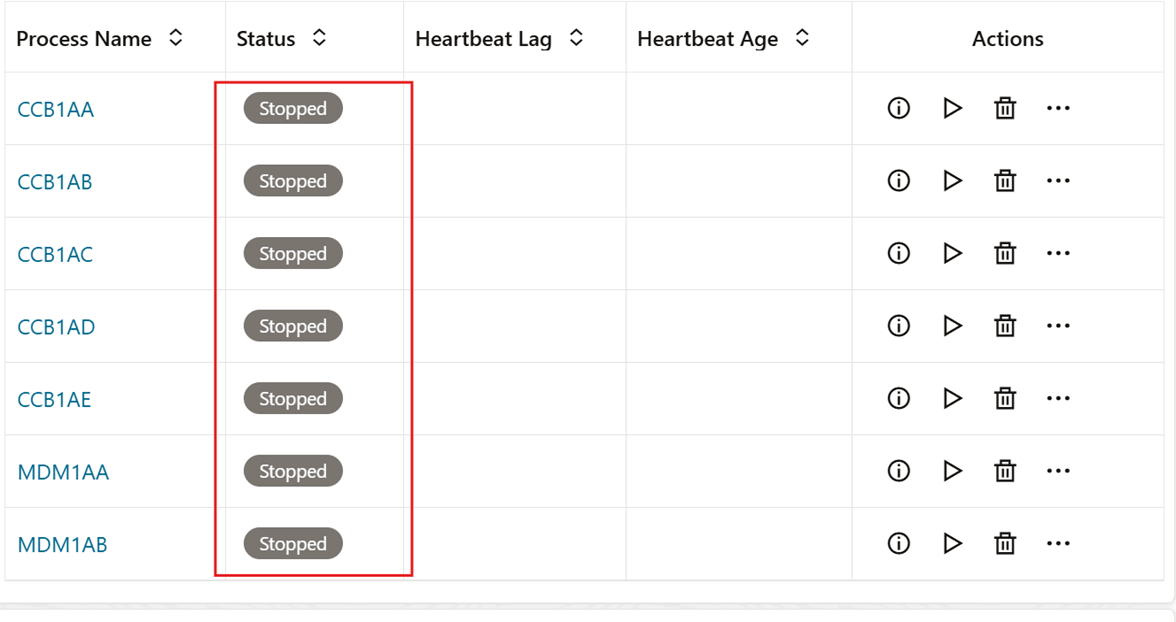1176x622 pixels.
Task: Start the CCB1AA process
Action: pyautogui.click(x=952, y=108)
